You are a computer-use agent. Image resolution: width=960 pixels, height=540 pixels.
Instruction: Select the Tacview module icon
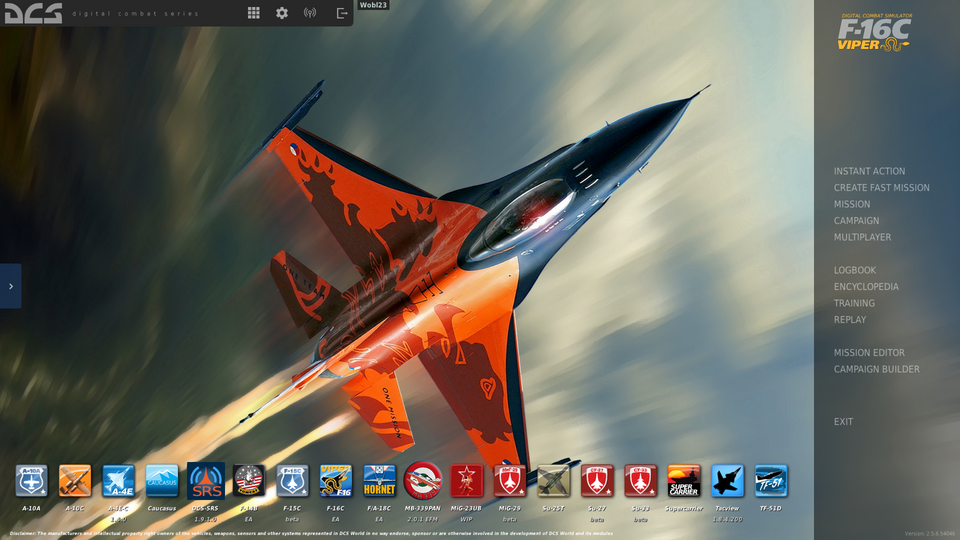click(x=727, y=481)
